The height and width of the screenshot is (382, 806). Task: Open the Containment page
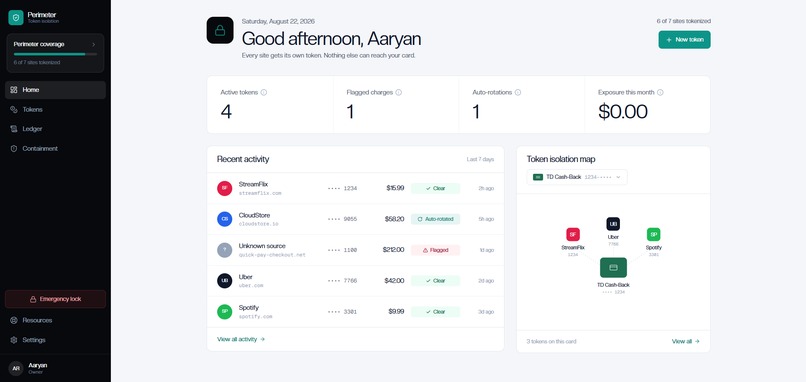pos(56,149)
